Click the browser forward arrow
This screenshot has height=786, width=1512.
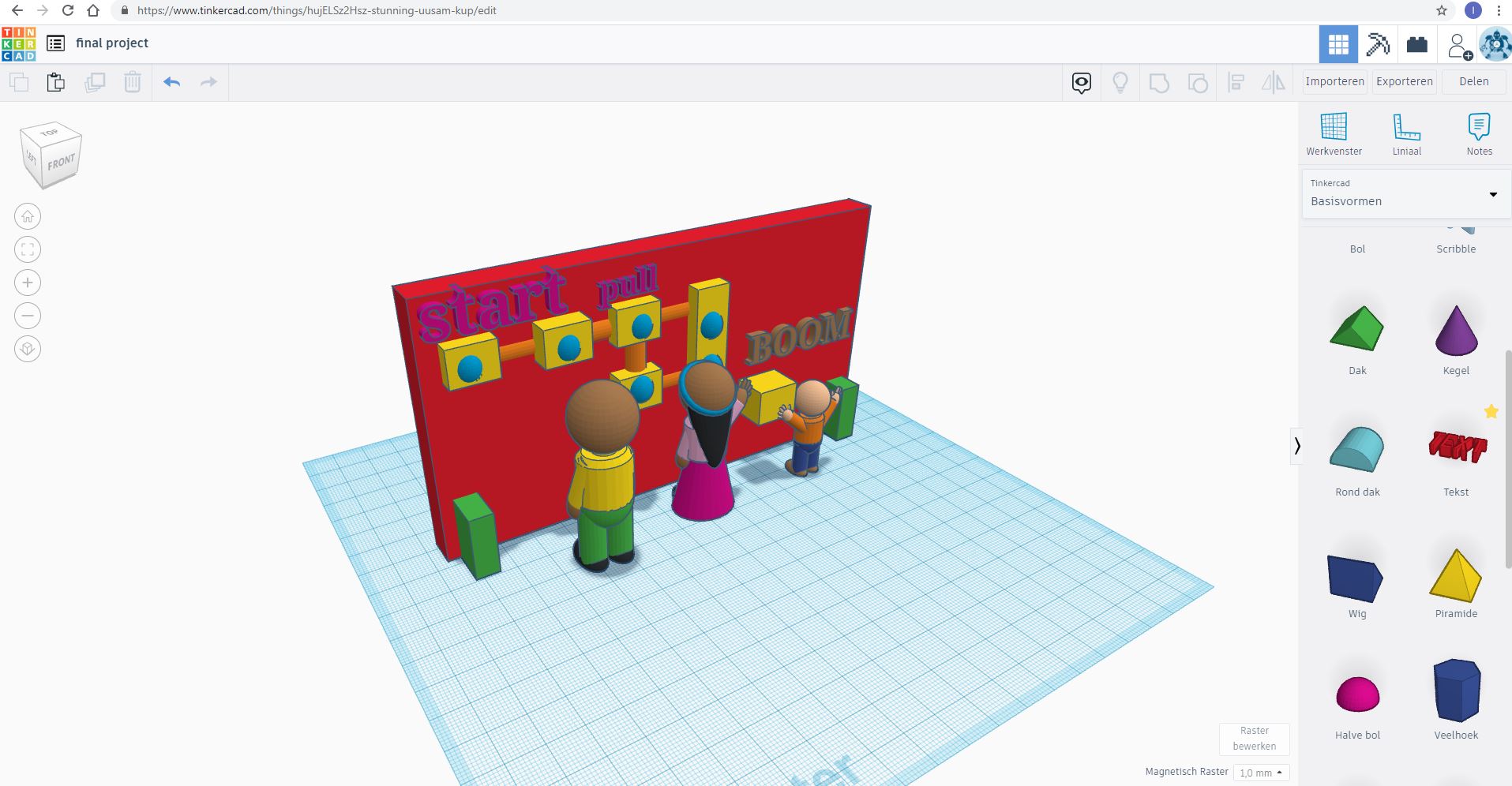click(43, 10)
